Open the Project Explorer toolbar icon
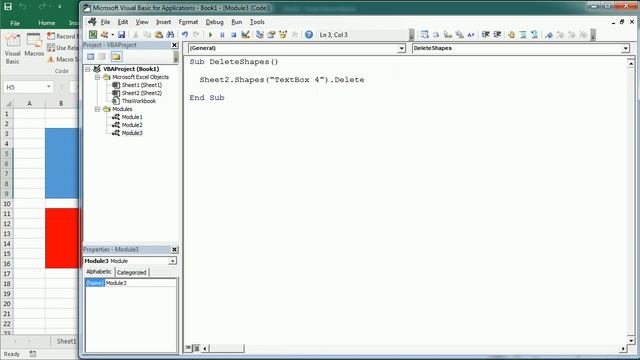The height and width of the screenshot is (360, 640). click(x=260, y=35)
